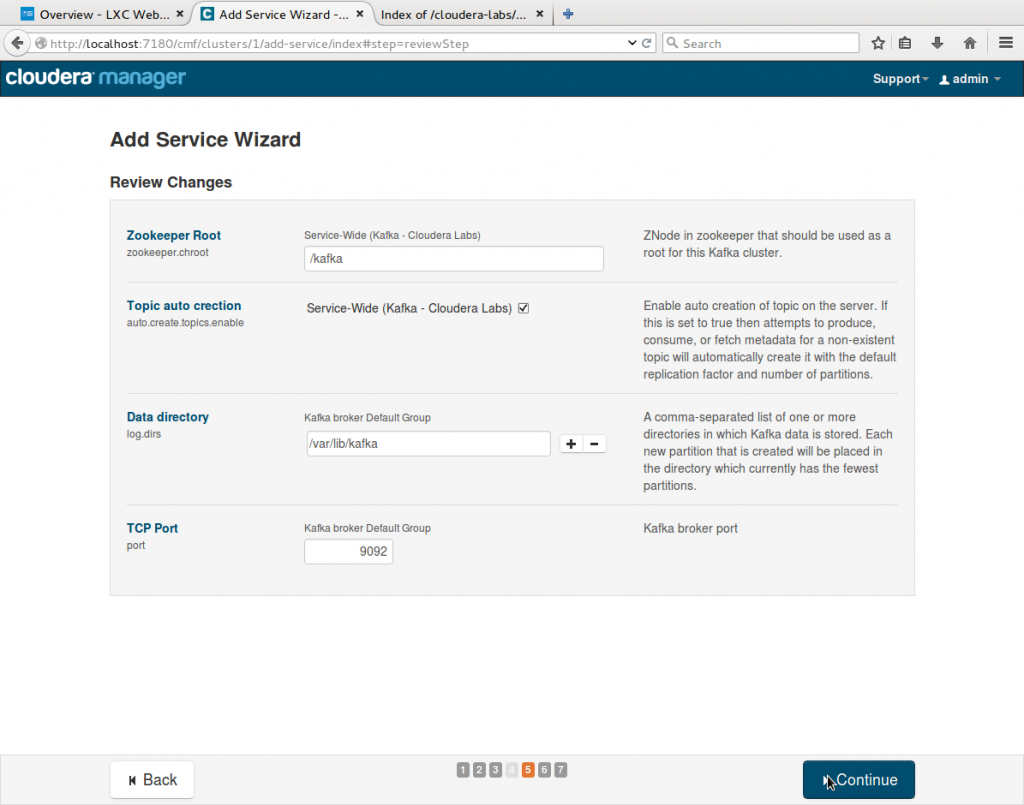Open the Zookeeper Root setting link
This screenshot has height=805, width=1024.
click(x=174, y=235)
